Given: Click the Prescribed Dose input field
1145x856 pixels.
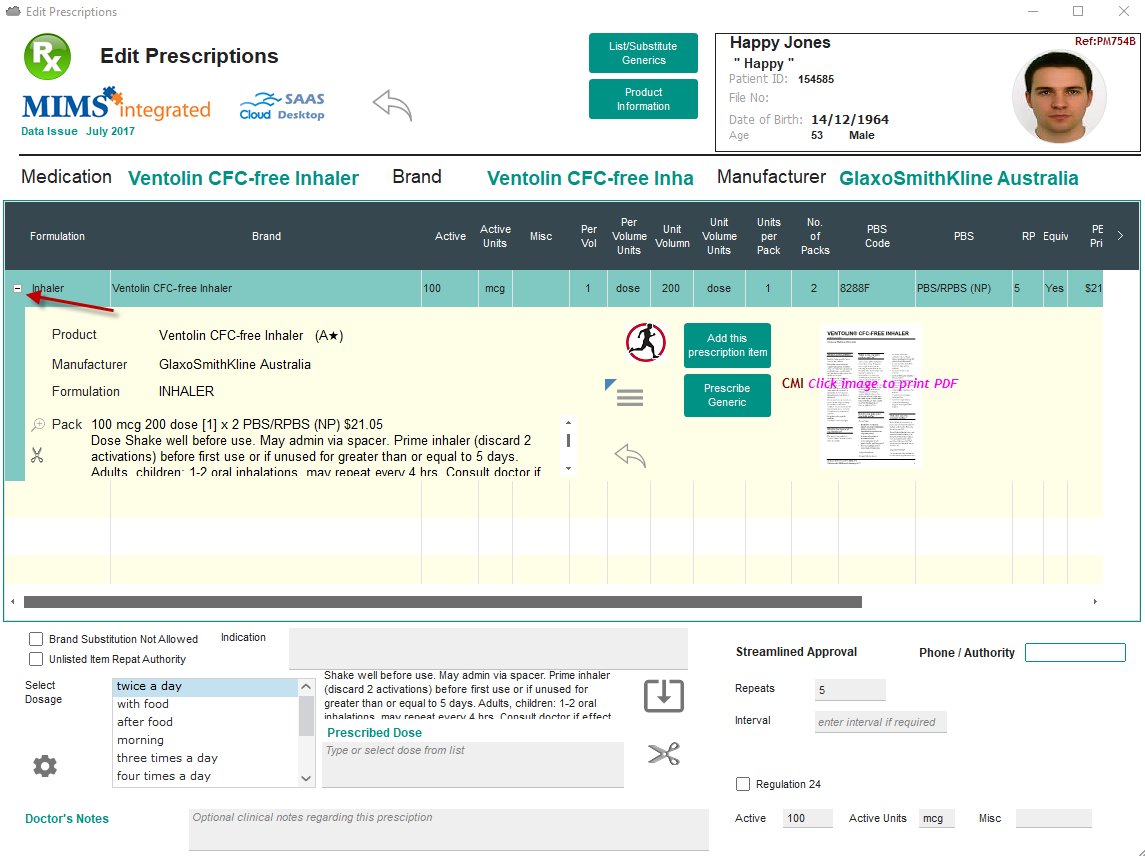Looking at the screenshot, I should tap(473, 765).
